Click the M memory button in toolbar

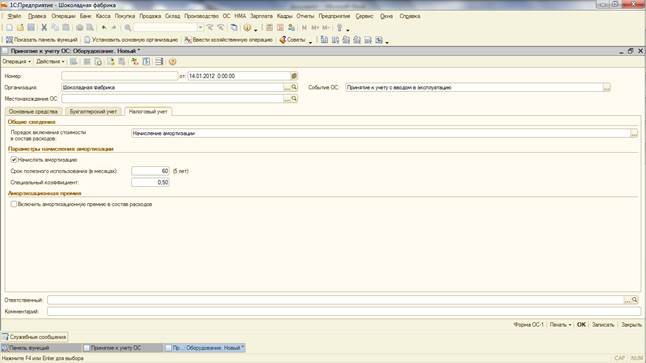pos(304,28)
